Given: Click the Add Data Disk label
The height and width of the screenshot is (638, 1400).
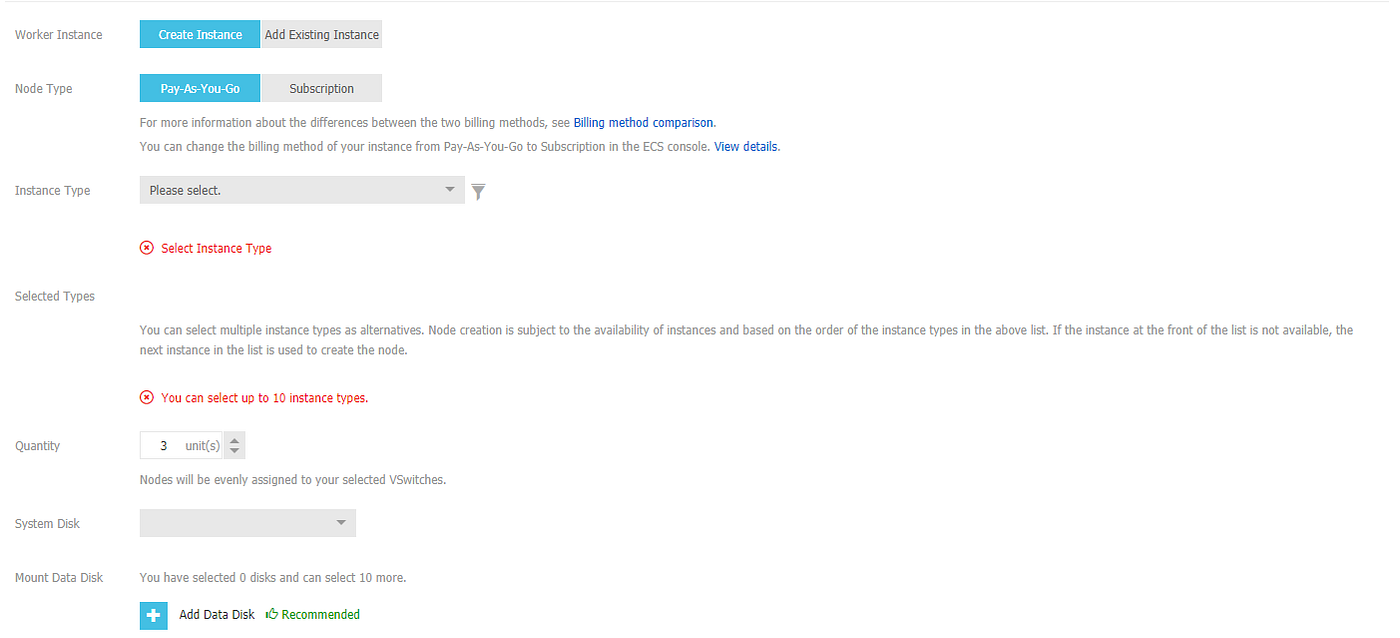Looking at the screenshot, I should click(x=217, y=614).
